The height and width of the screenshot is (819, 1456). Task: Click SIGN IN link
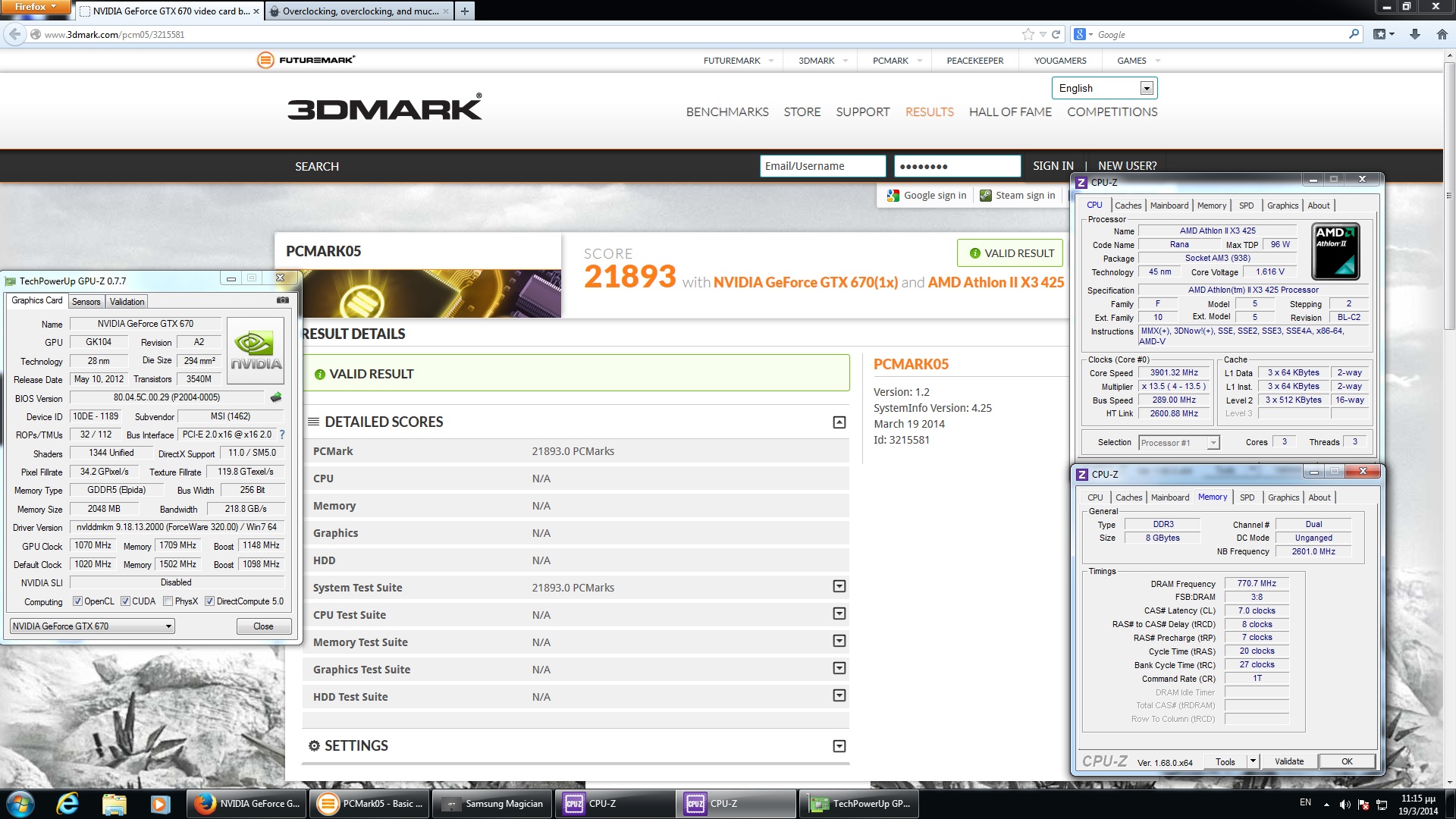click(1053, 166)
